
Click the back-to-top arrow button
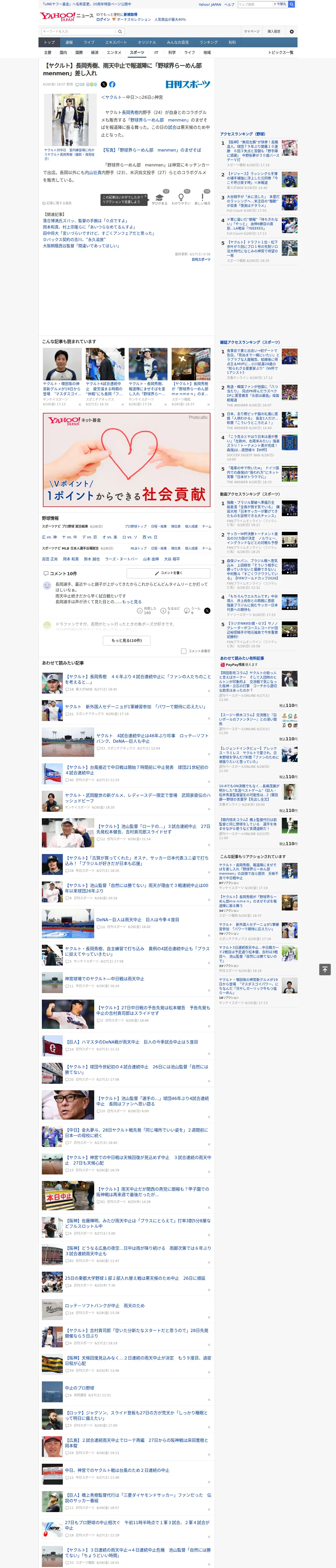point(325,969)
